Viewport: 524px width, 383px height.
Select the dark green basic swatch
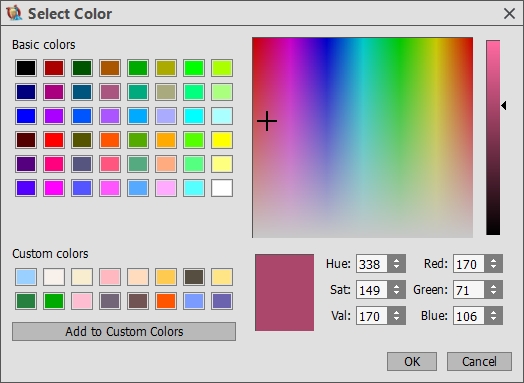coord(82,68)
